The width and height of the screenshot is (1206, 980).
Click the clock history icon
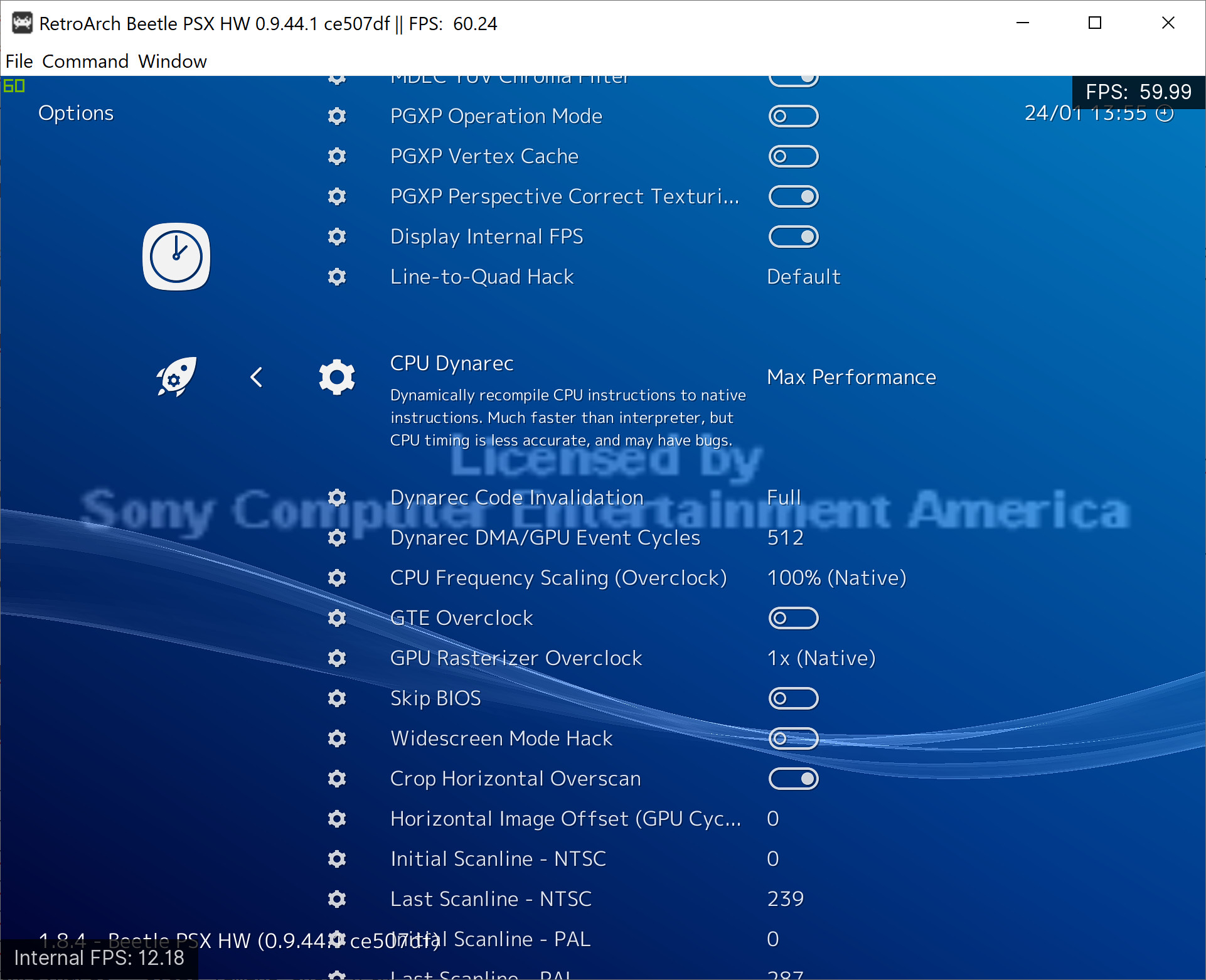coord(176,257)
